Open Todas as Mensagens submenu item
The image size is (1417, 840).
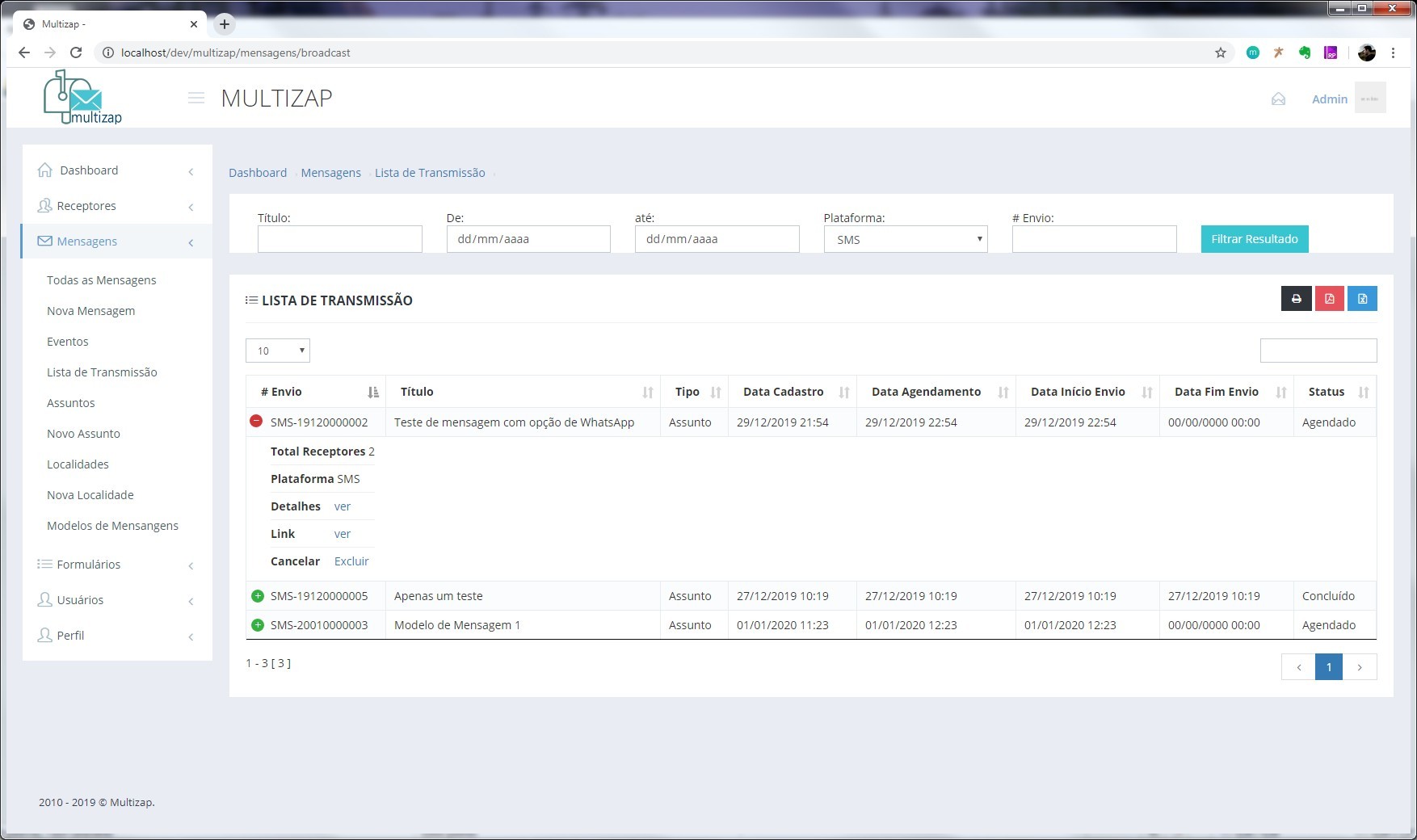(102, 280)
